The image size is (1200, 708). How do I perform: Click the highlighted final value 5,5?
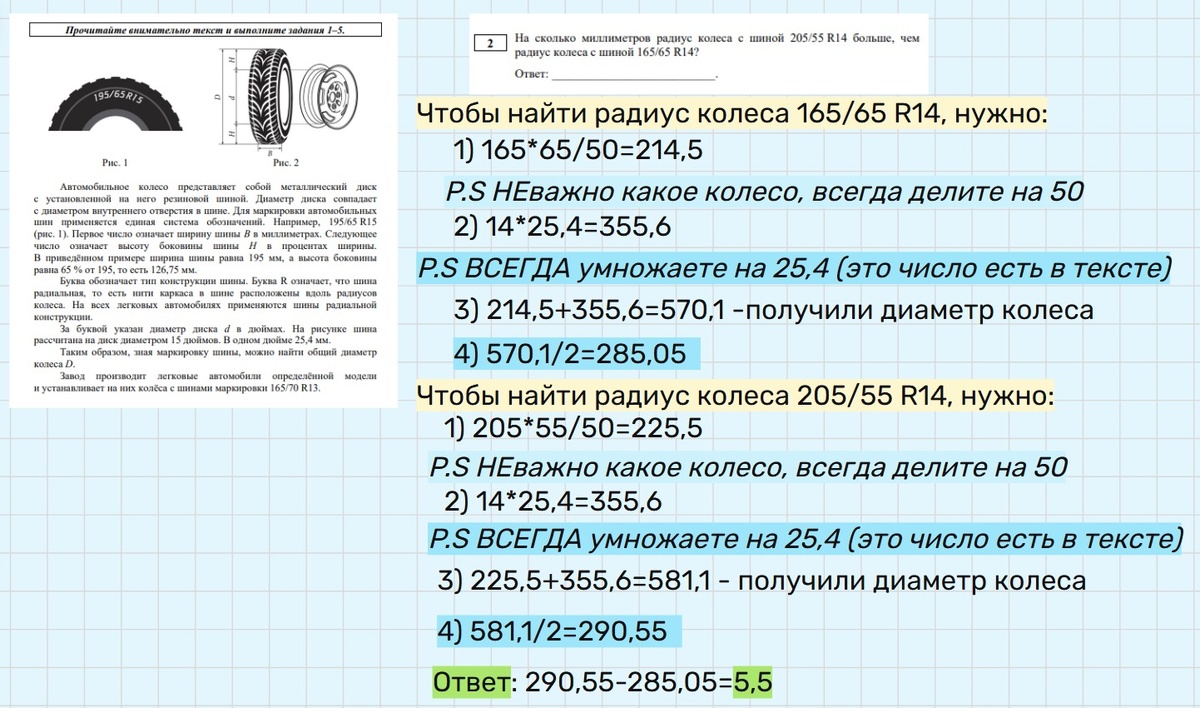[753, 683]
